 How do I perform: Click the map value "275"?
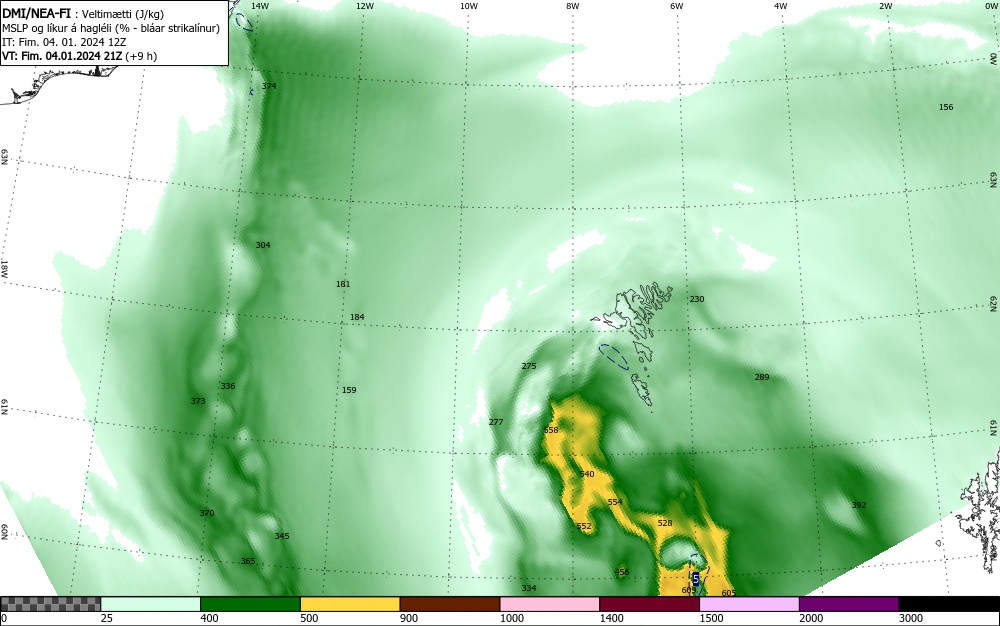529,366
